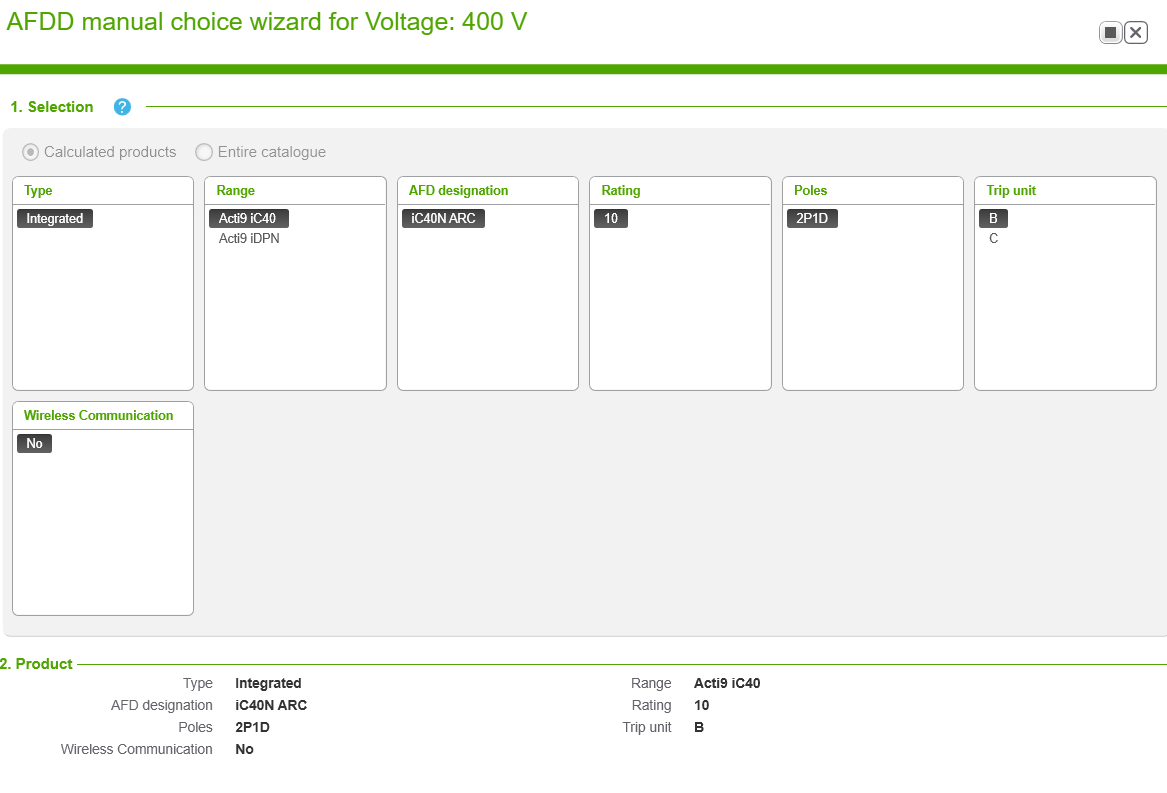Click product Rating value 10
The height and width of the screenshot is (793, 1167).
coord(702,705)
